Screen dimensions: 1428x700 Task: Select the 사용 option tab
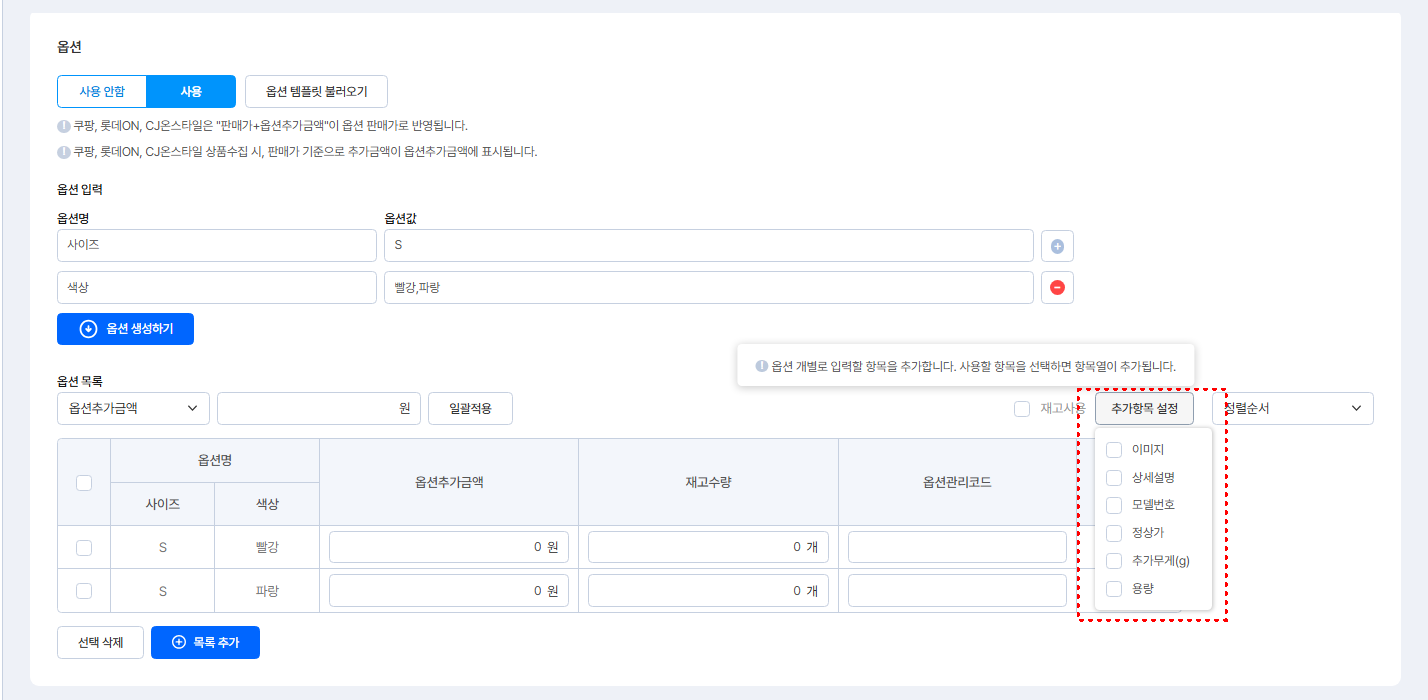(x=191, y=91)
